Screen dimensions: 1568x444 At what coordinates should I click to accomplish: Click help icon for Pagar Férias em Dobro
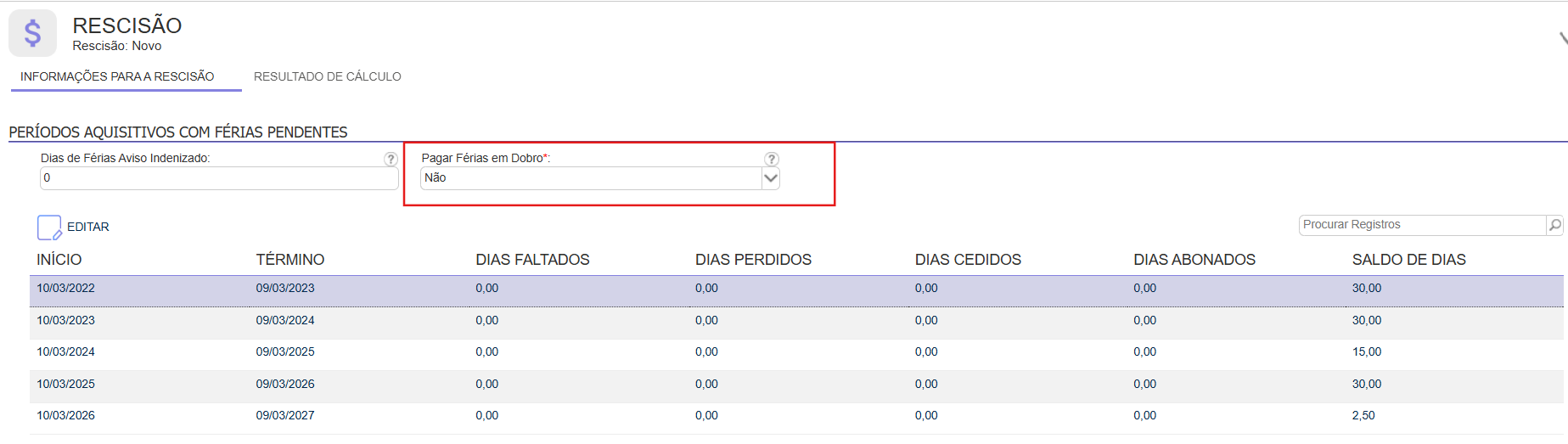tap(771, 159)
